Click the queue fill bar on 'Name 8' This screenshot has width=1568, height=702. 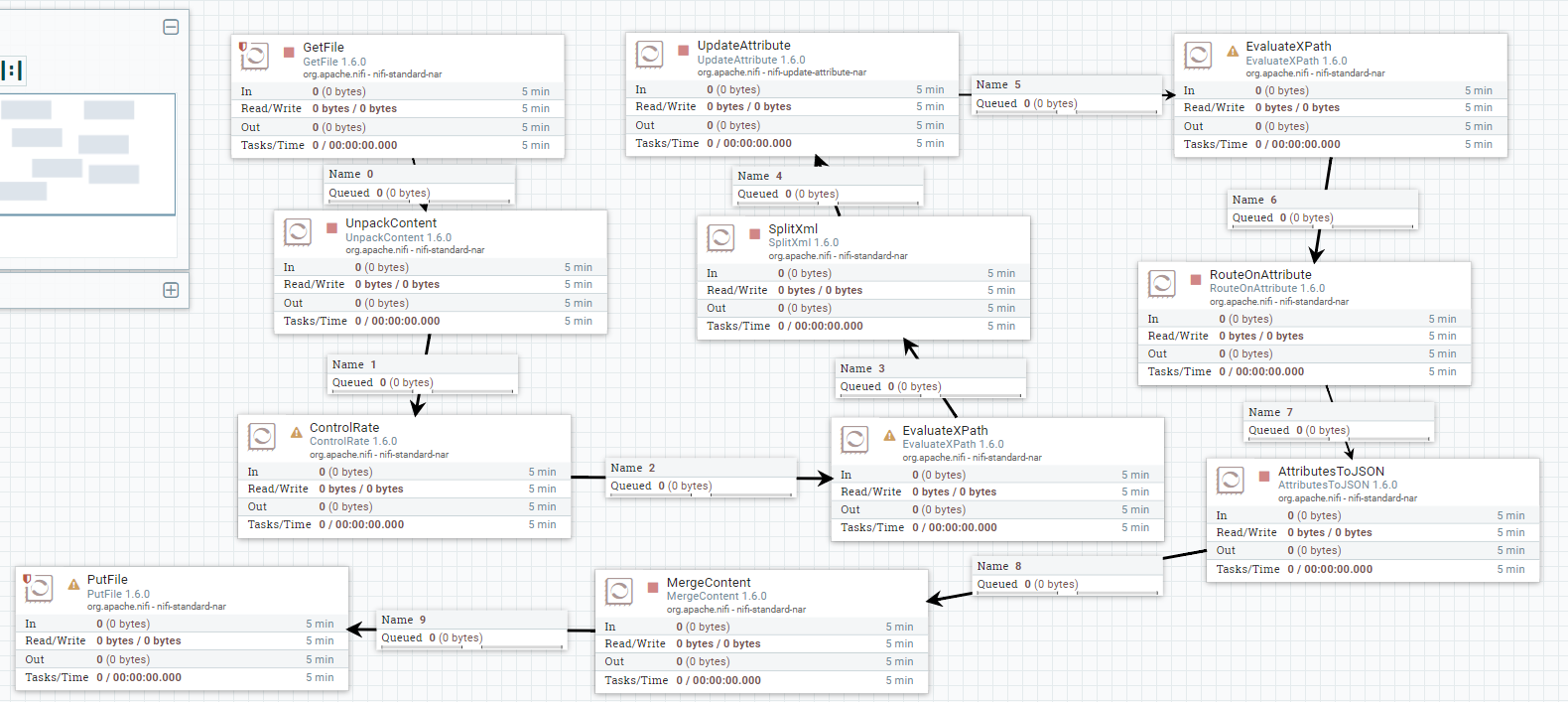pyautogui.click(x=1067, y=594)
